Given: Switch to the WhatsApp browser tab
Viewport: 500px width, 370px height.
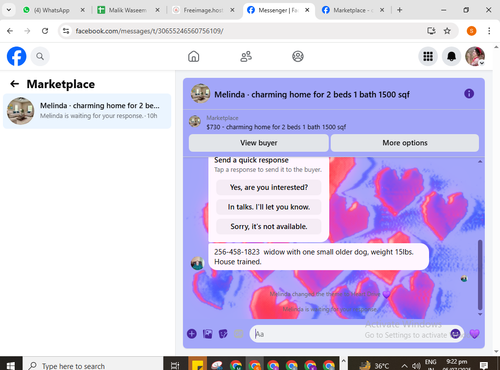Looking at the screenshot, I should pyautogui.click(x=52, y=10).
